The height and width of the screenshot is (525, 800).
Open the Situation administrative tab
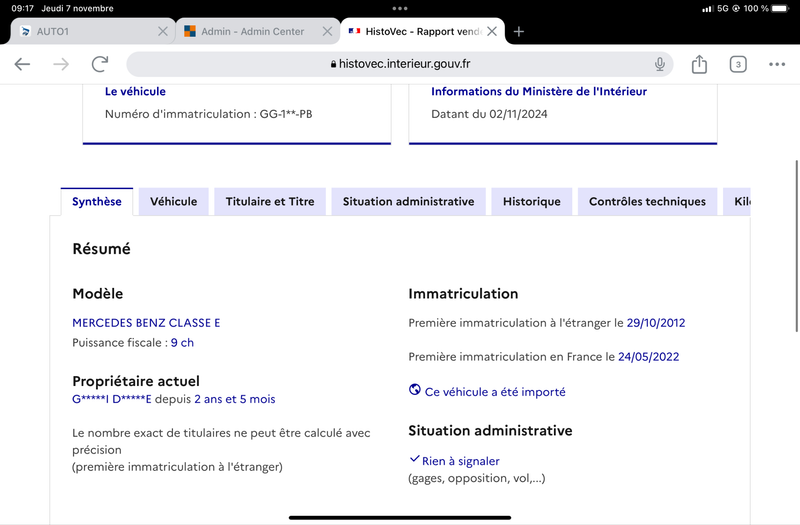(409, 202)
